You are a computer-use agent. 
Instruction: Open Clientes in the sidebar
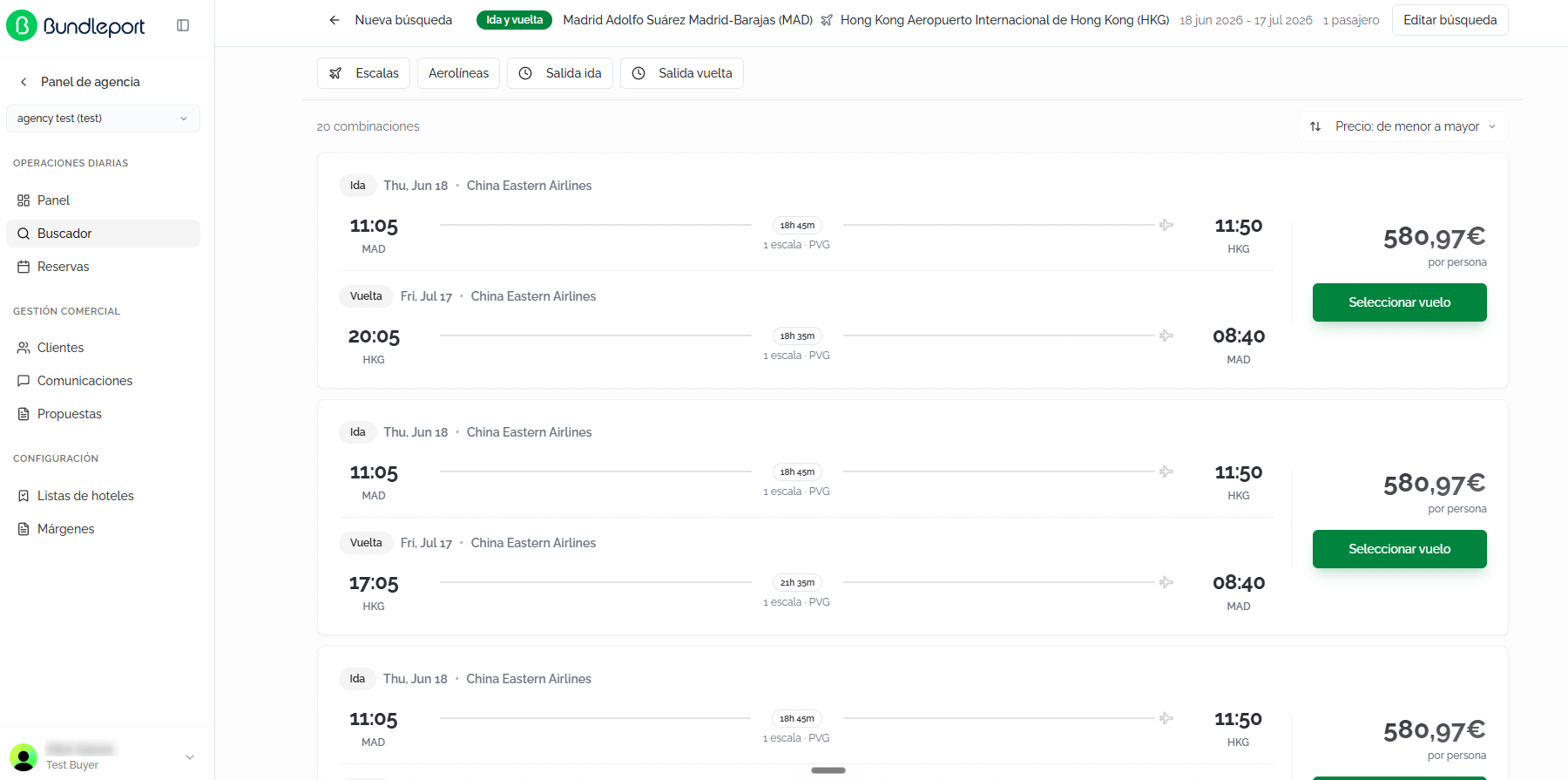[x=103, y=348]
